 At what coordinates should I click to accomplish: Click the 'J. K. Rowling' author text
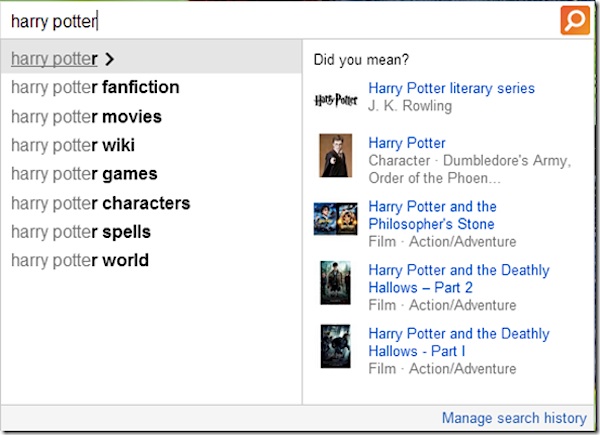(410, 106)
